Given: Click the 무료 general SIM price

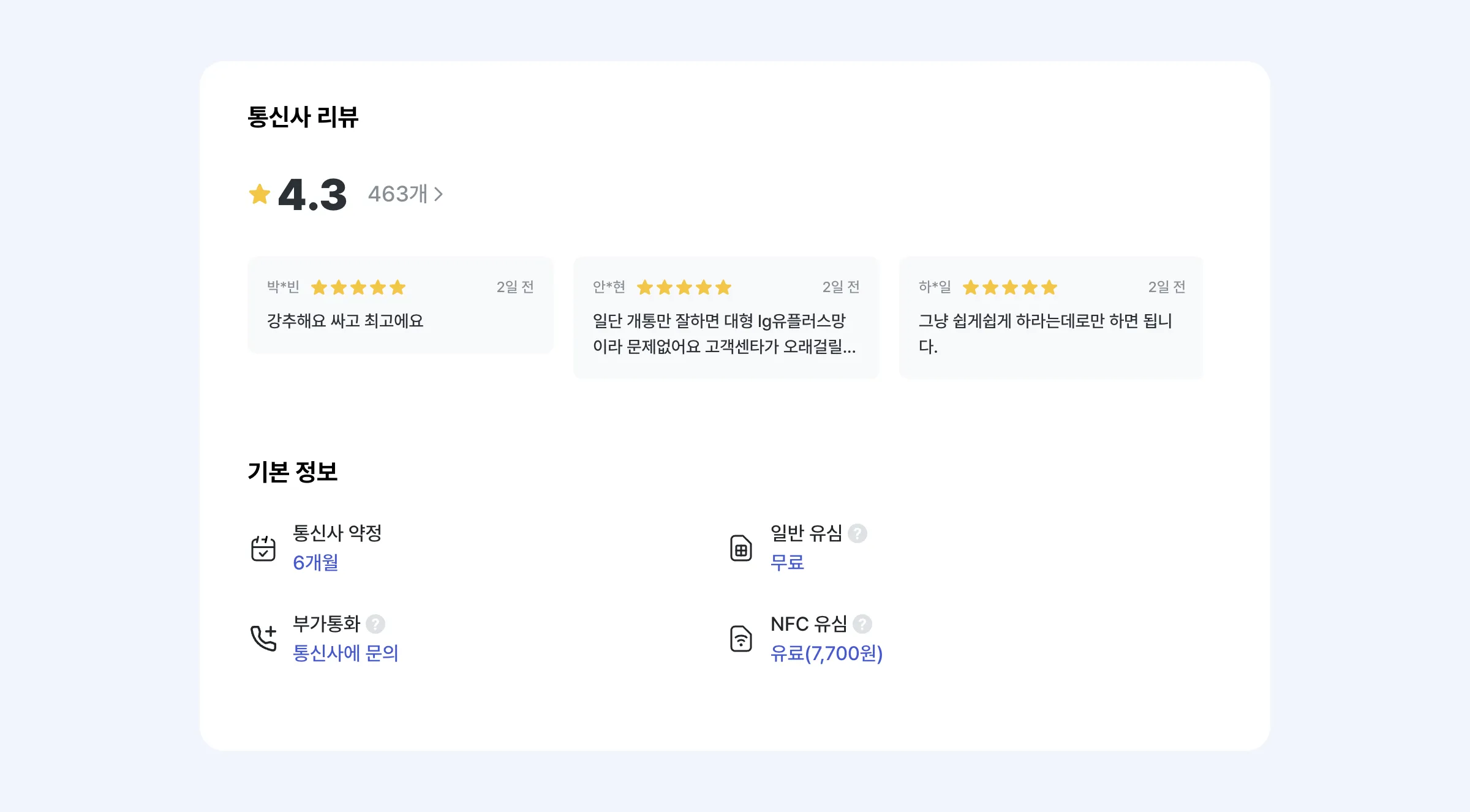Looking at the screenshot, I should tap(787, 562).
